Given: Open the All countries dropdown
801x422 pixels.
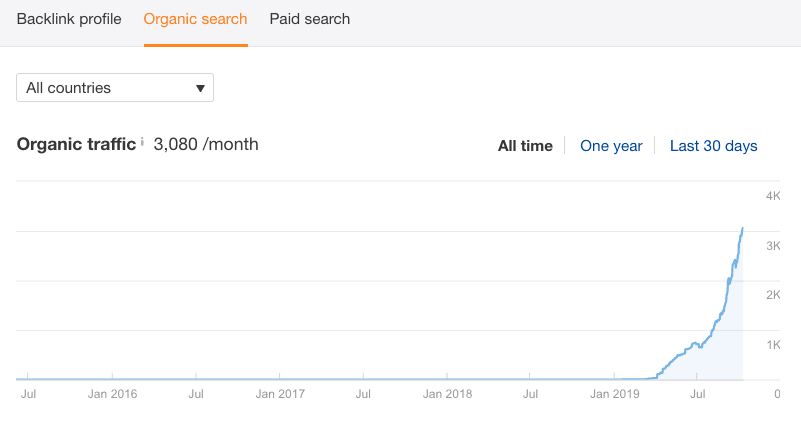Looking at the screenshot, I should [115, 88].
